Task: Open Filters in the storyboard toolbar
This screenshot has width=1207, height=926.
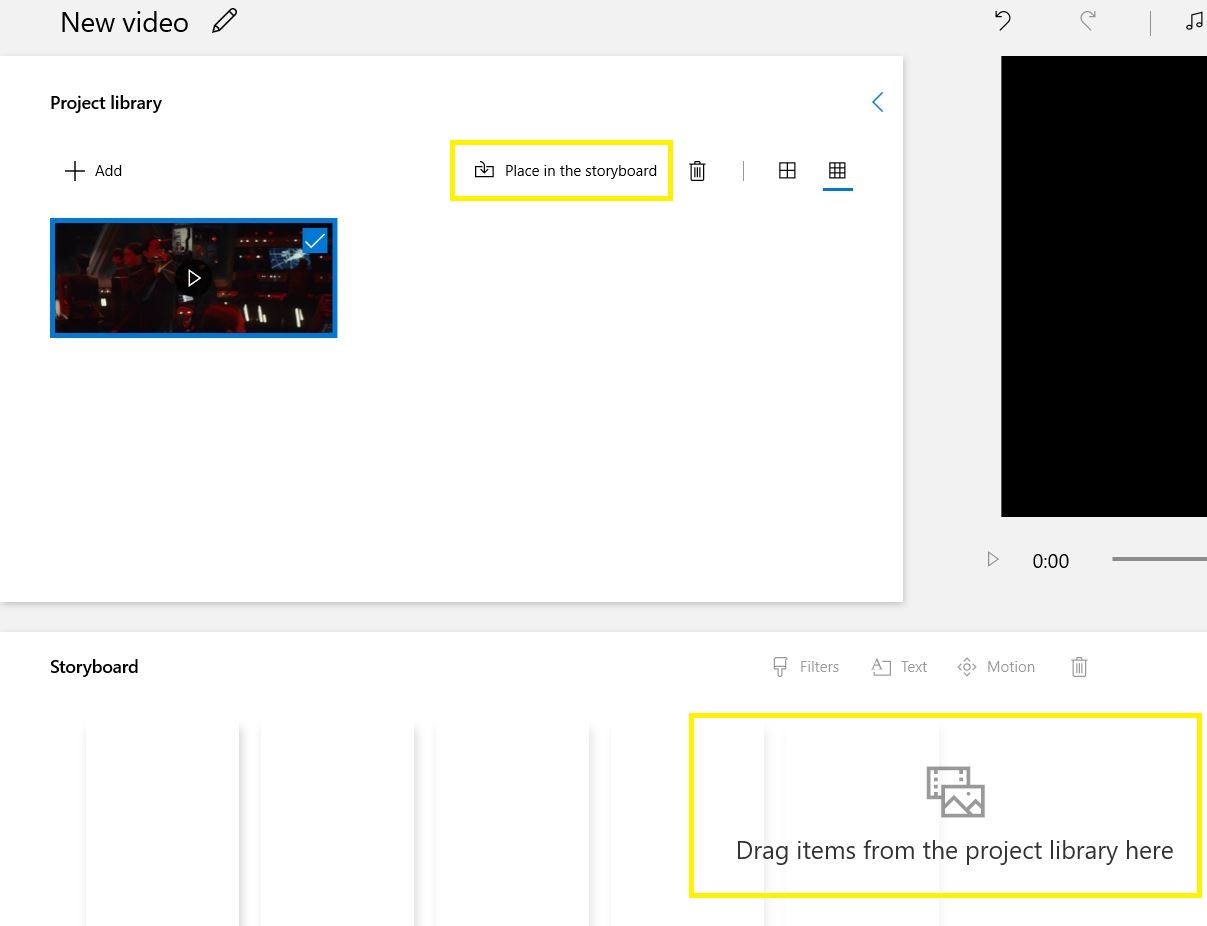Action: pos(806,667)
